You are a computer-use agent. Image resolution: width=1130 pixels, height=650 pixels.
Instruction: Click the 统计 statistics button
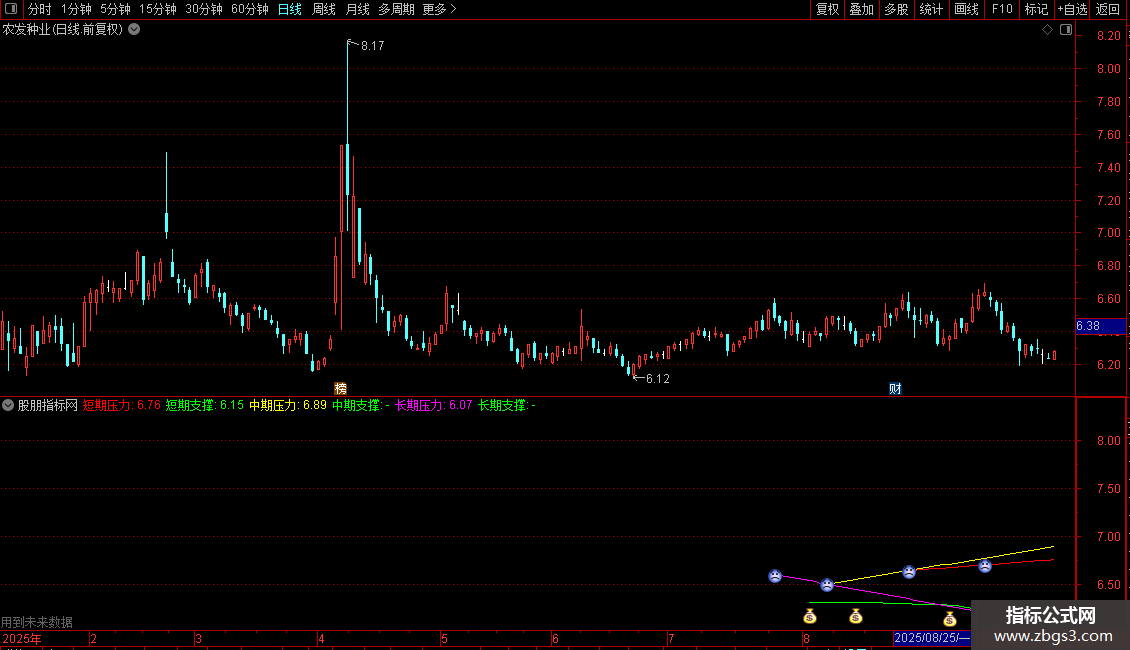tap(931, 9)
